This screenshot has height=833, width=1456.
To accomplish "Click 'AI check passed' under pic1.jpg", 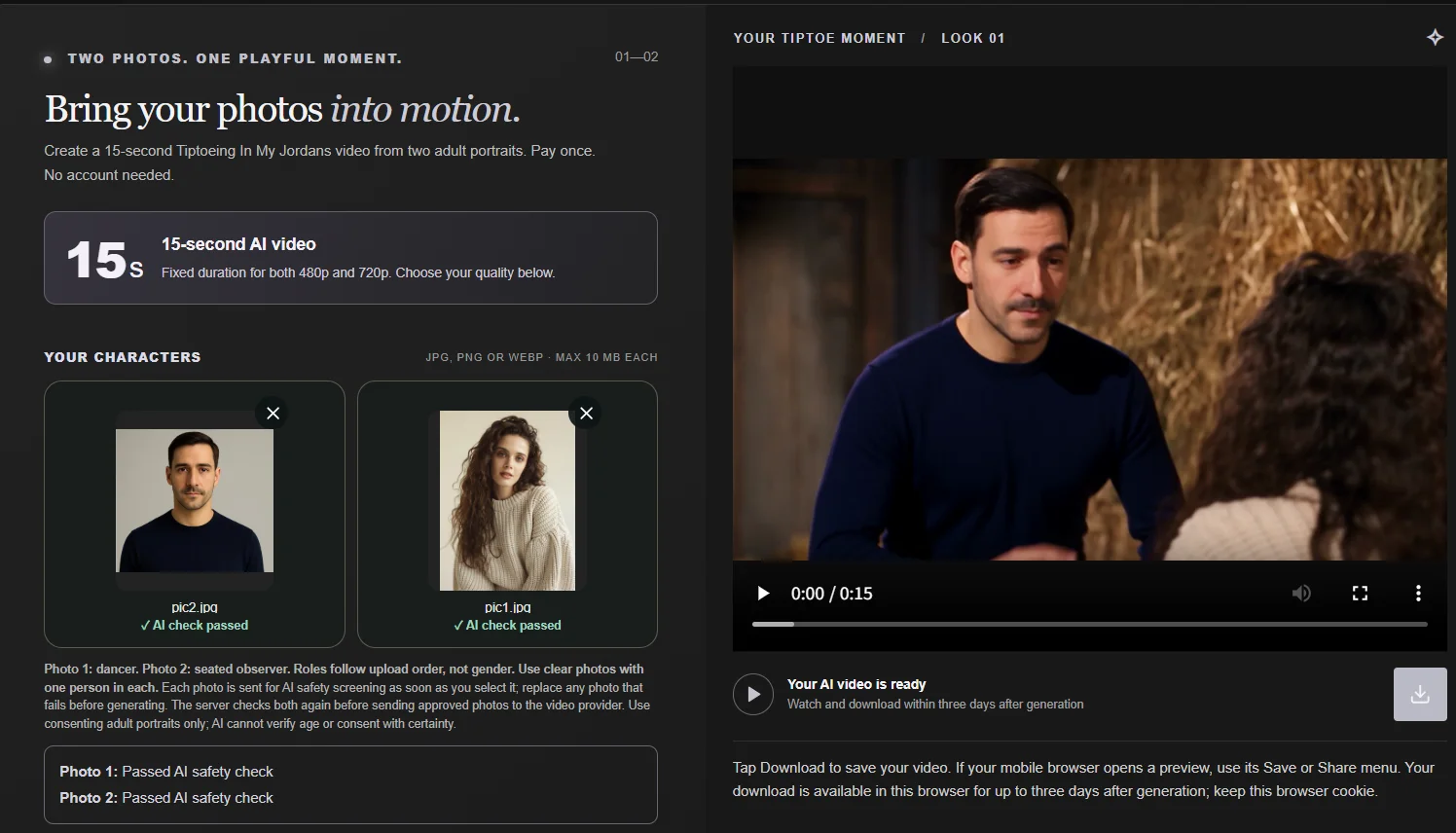I will click(507, 626).
